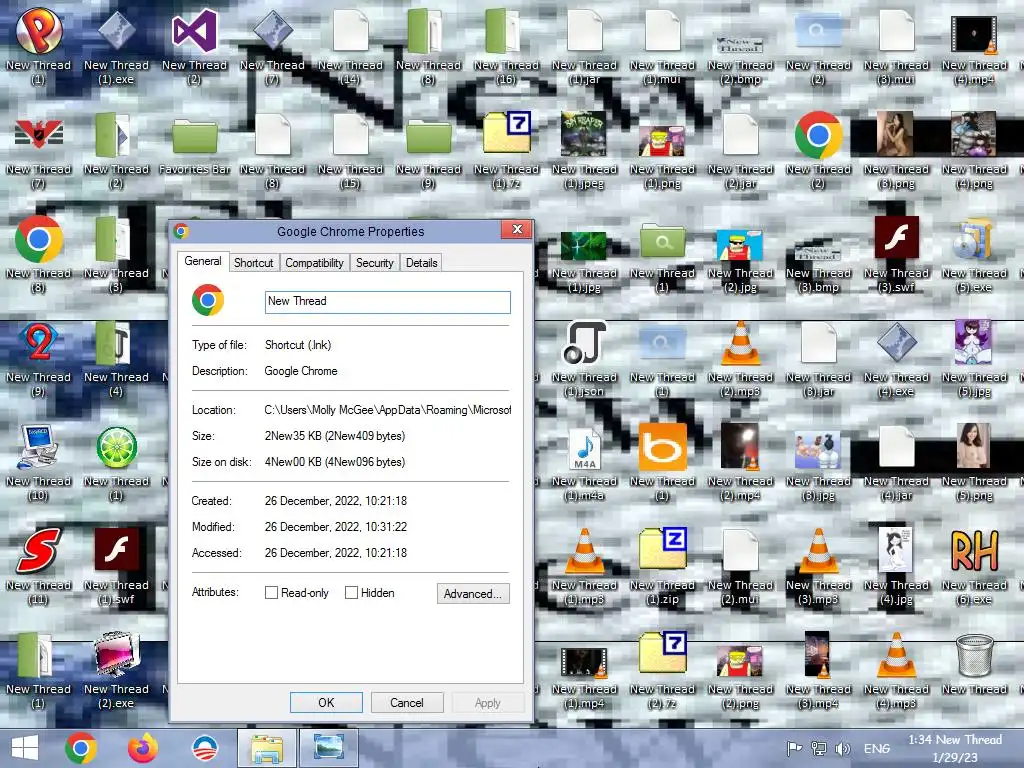Click the shortcut name text field

click(387, 302)
